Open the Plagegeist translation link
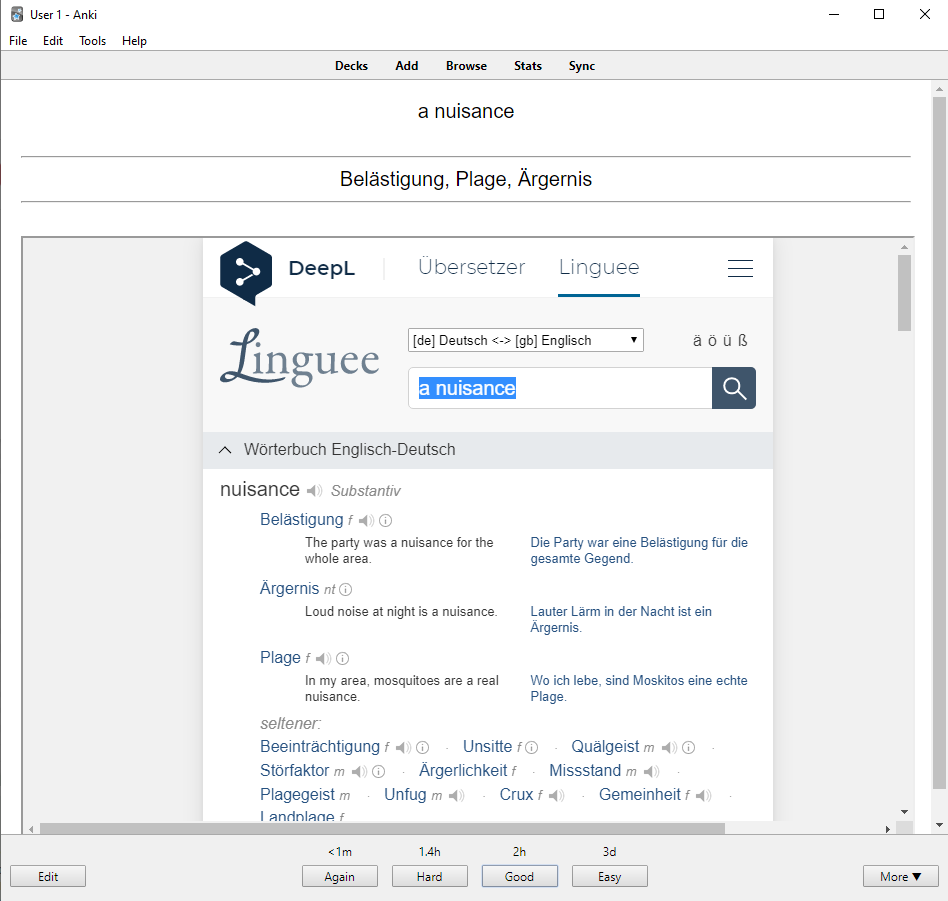Image resolution: width=948 pixels, height=901 pixels. [x=297, y=795]
